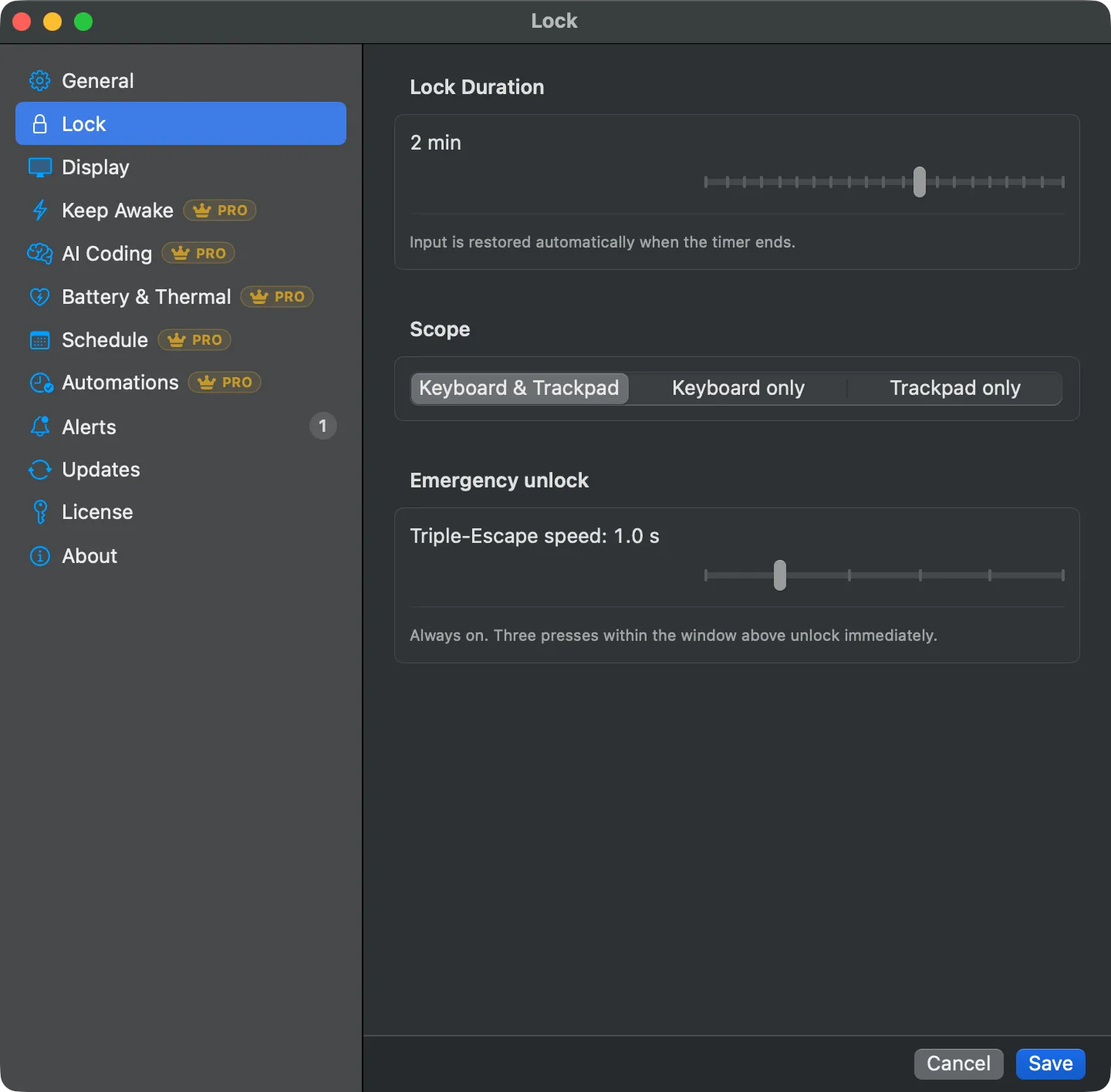Zoom the window with the green button
1111x1092 pixels.
(x=83, y=22)
